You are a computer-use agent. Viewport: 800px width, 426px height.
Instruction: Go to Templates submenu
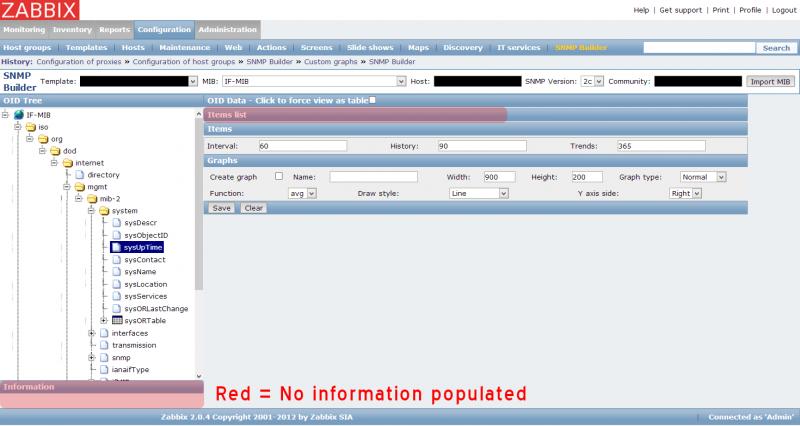[x=86, y=47]
